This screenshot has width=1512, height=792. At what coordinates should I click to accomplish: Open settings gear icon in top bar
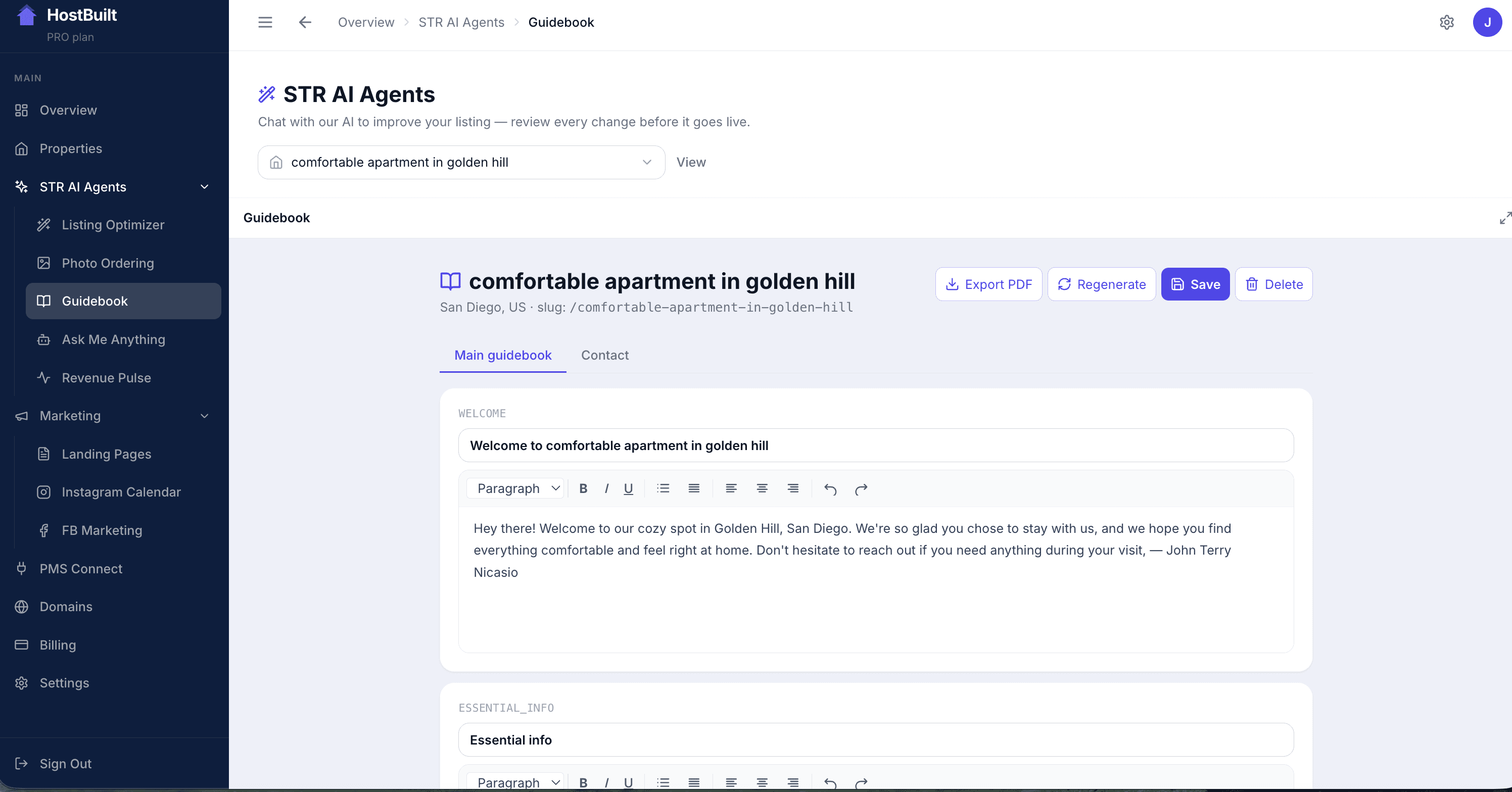coord(1447,22)
